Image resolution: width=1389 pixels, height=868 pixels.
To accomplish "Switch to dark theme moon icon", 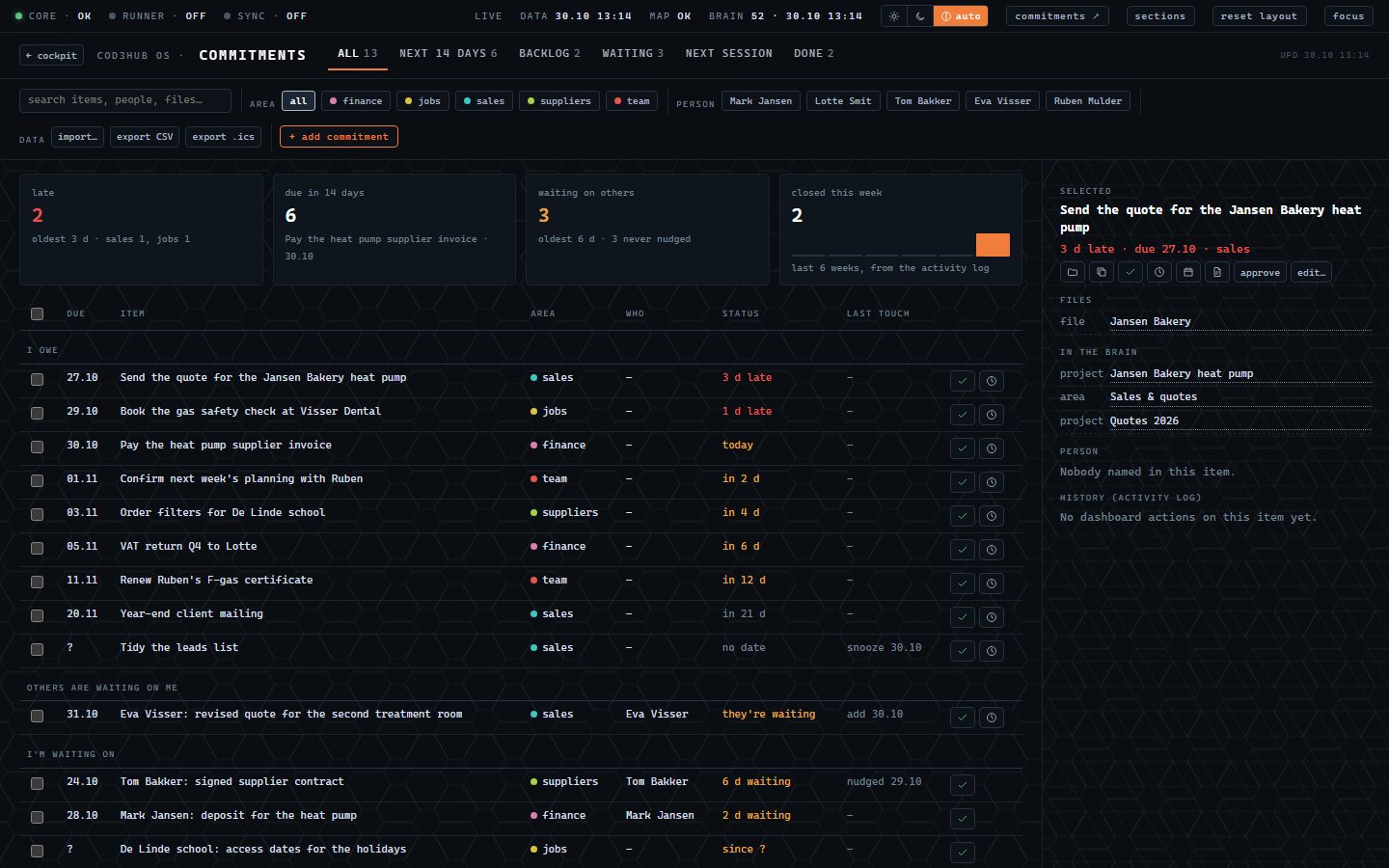I will 920,16.
